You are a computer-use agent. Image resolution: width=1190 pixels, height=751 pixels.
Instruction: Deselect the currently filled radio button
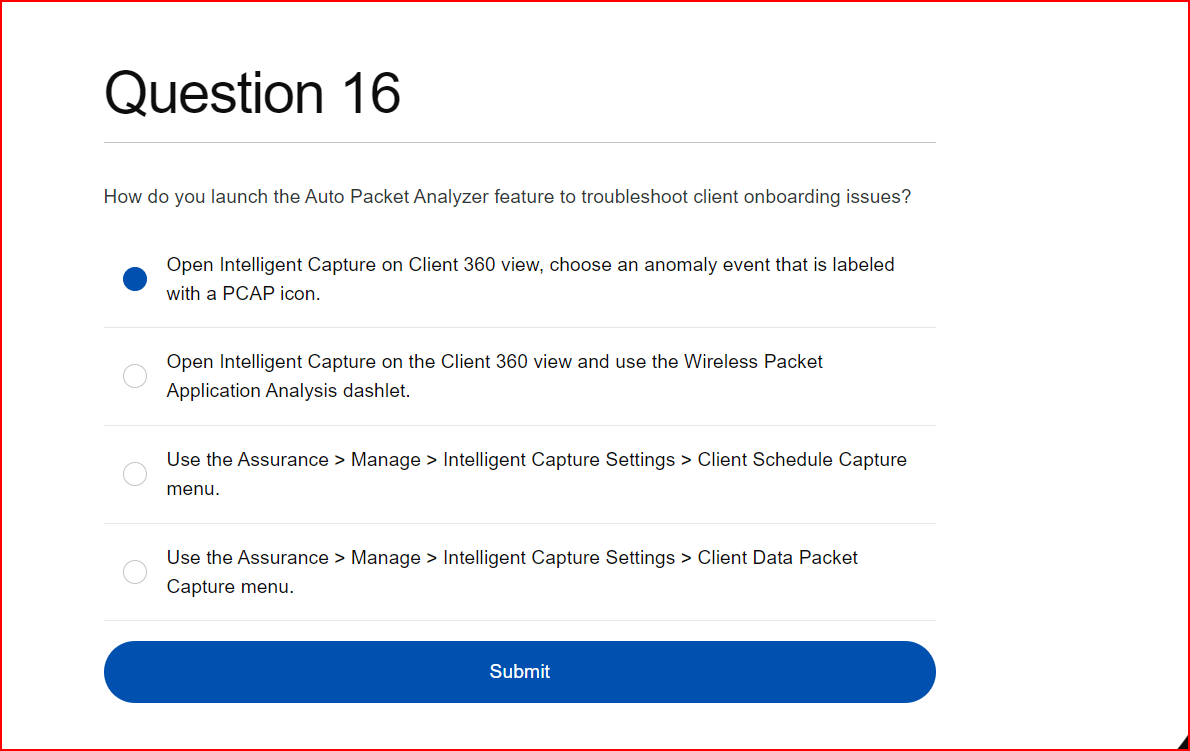click(135, 278)
